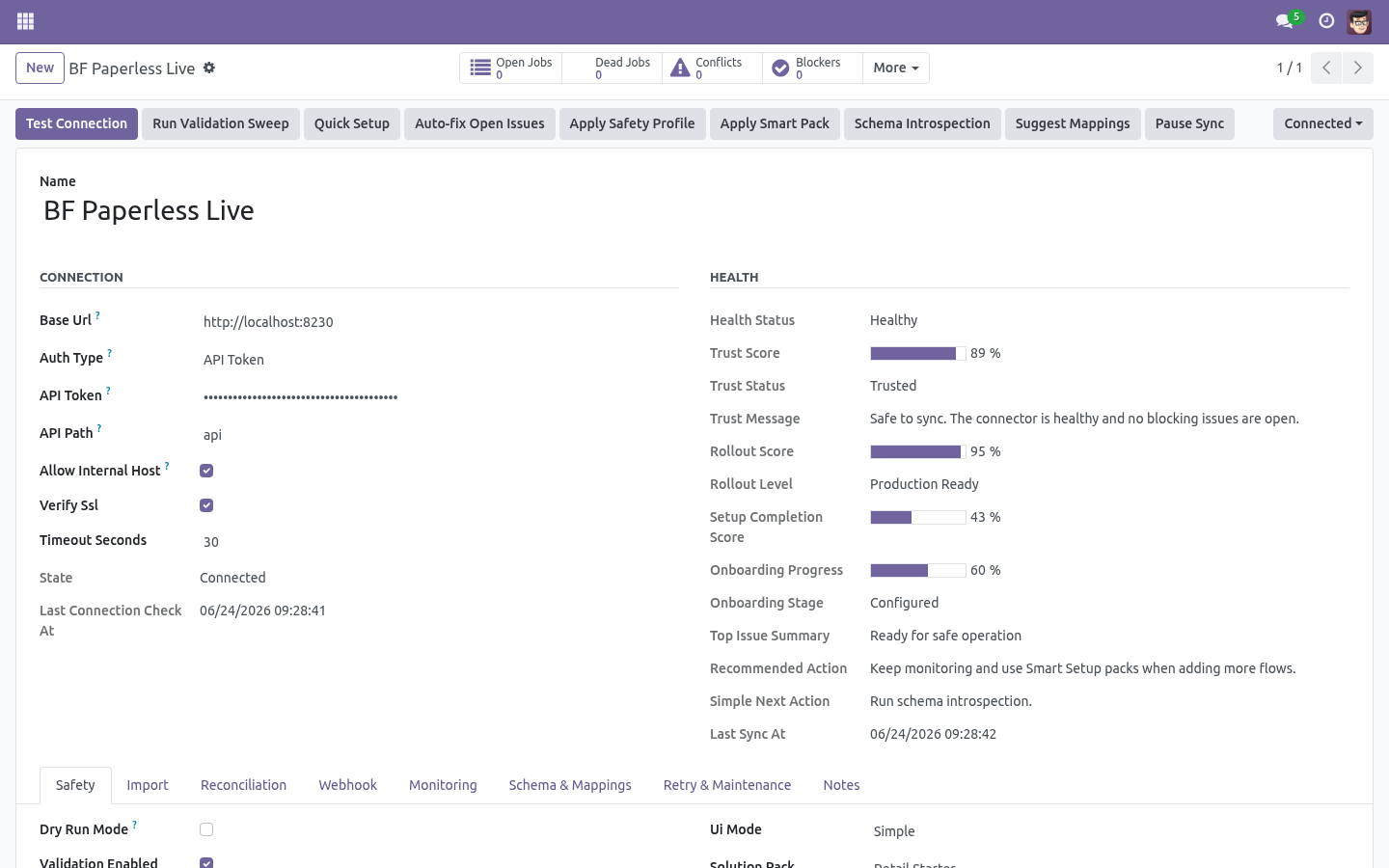This screenshot has height=868, width=1389.
Task: Enable the Dry Run Mode checkbox
Action: [206, 829]
